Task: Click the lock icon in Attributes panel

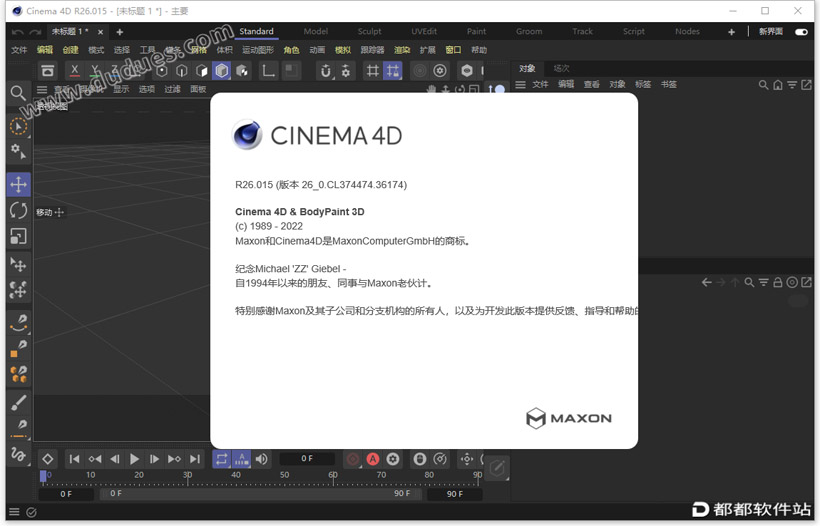Action: pos(778,282)
